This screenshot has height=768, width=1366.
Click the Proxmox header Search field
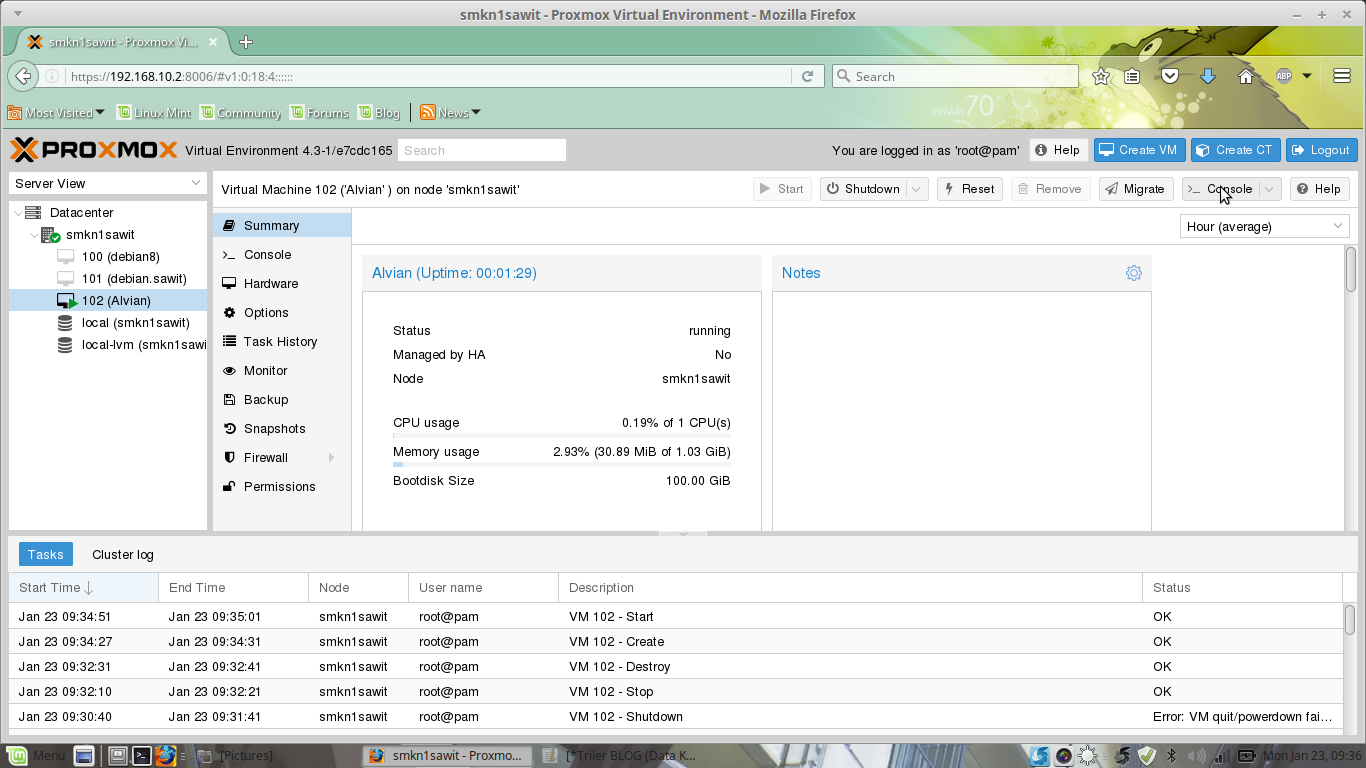482,150
